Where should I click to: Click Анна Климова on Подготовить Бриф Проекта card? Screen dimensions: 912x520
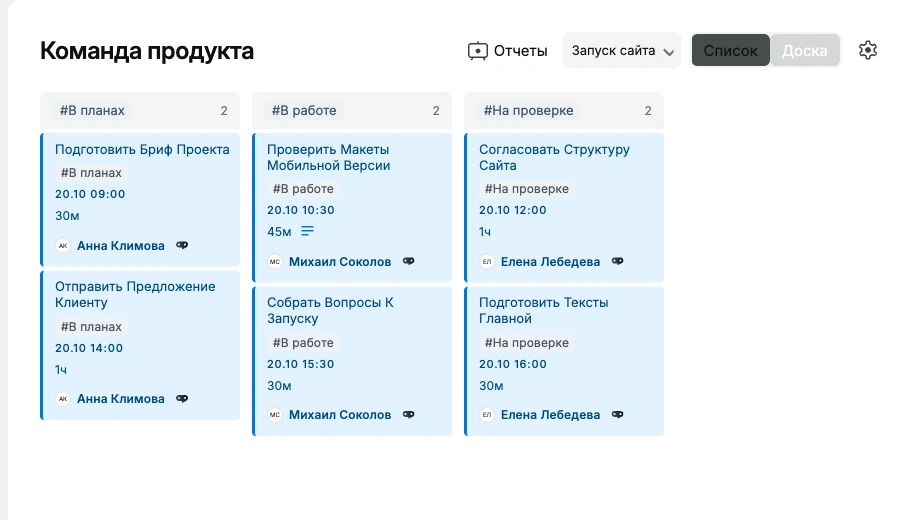tap(121, 245)
